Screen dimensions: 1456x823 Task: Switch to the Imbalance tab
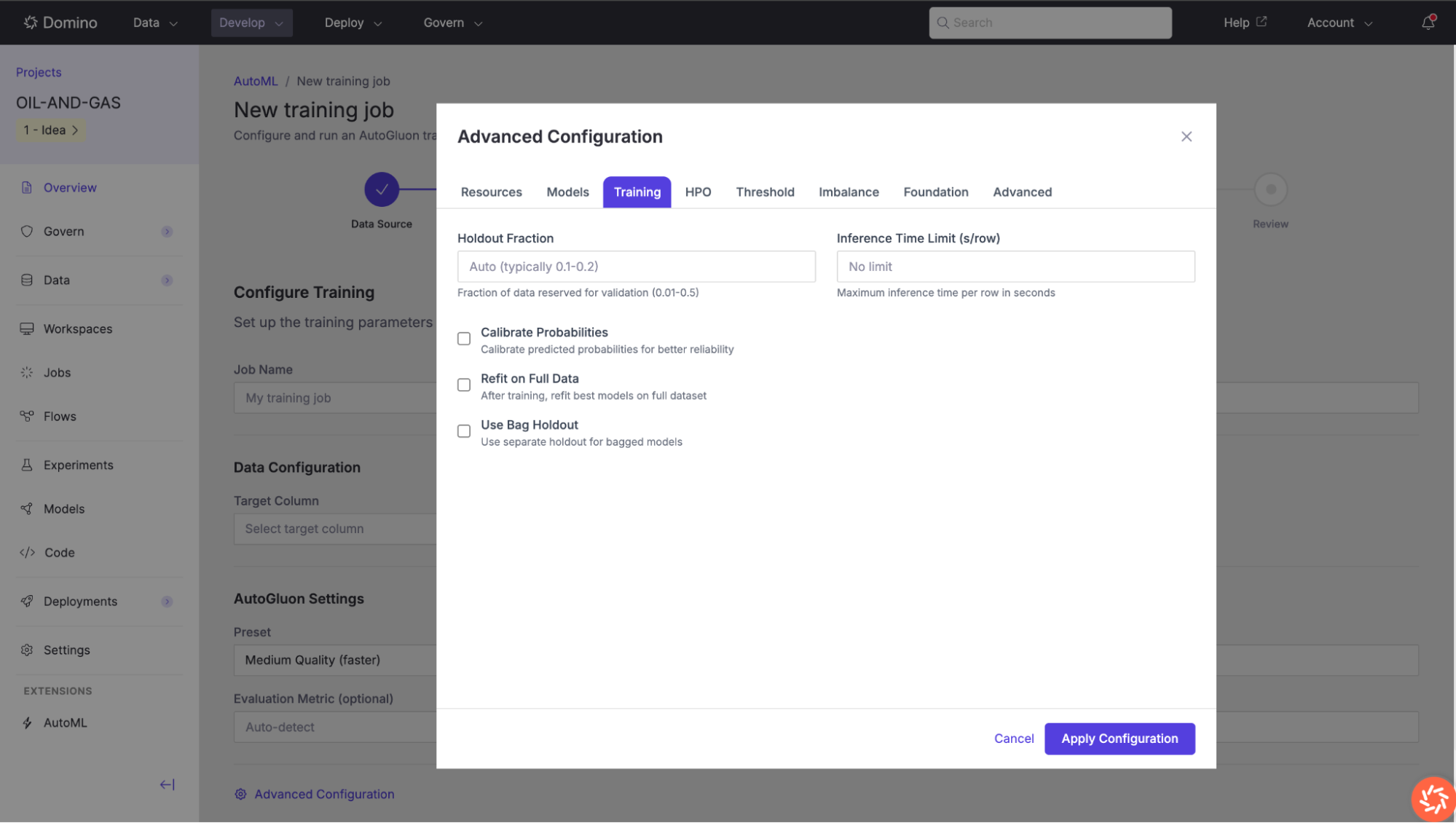click(x=849, y=192)
